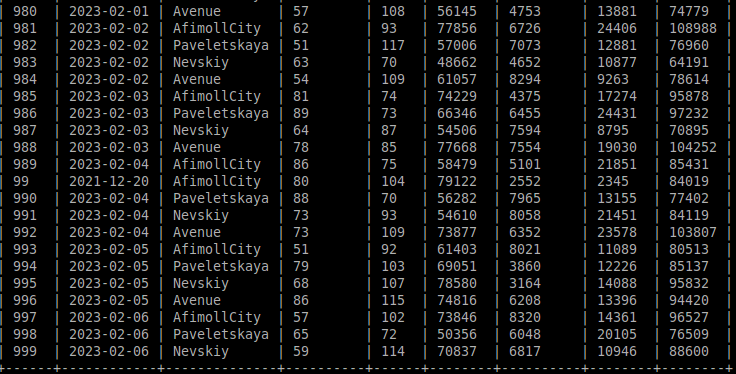Click the ID cell 985
The height and width of the screenshot is (374, 736).
pyautogui.click(x=25, y=96)
